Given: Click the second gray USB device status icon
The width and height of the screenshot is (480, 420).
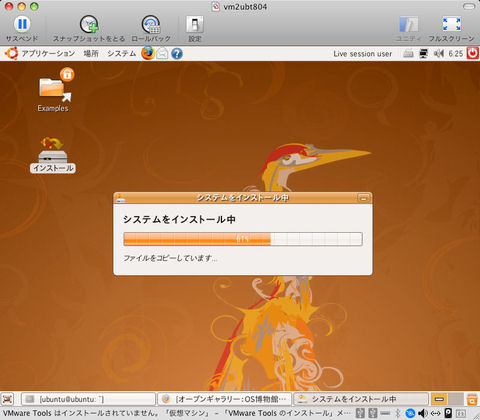Looking at the screenshot, I should (x=373, y=413).
